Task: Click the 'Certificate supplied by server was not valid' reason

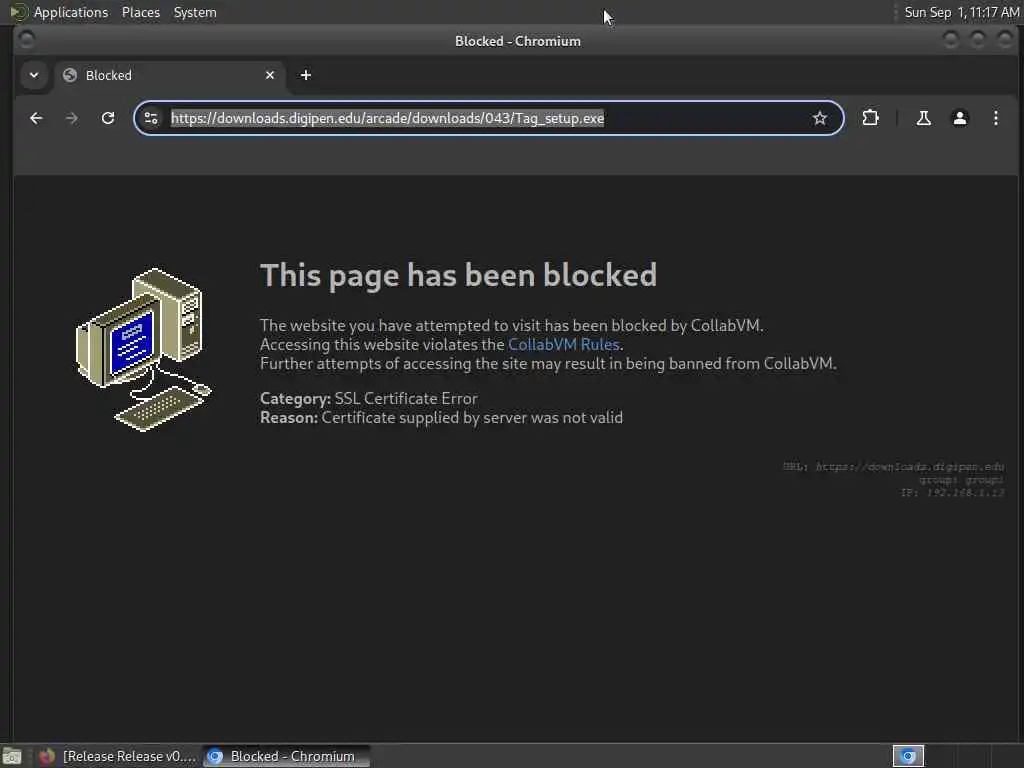Action: point(472,417)
